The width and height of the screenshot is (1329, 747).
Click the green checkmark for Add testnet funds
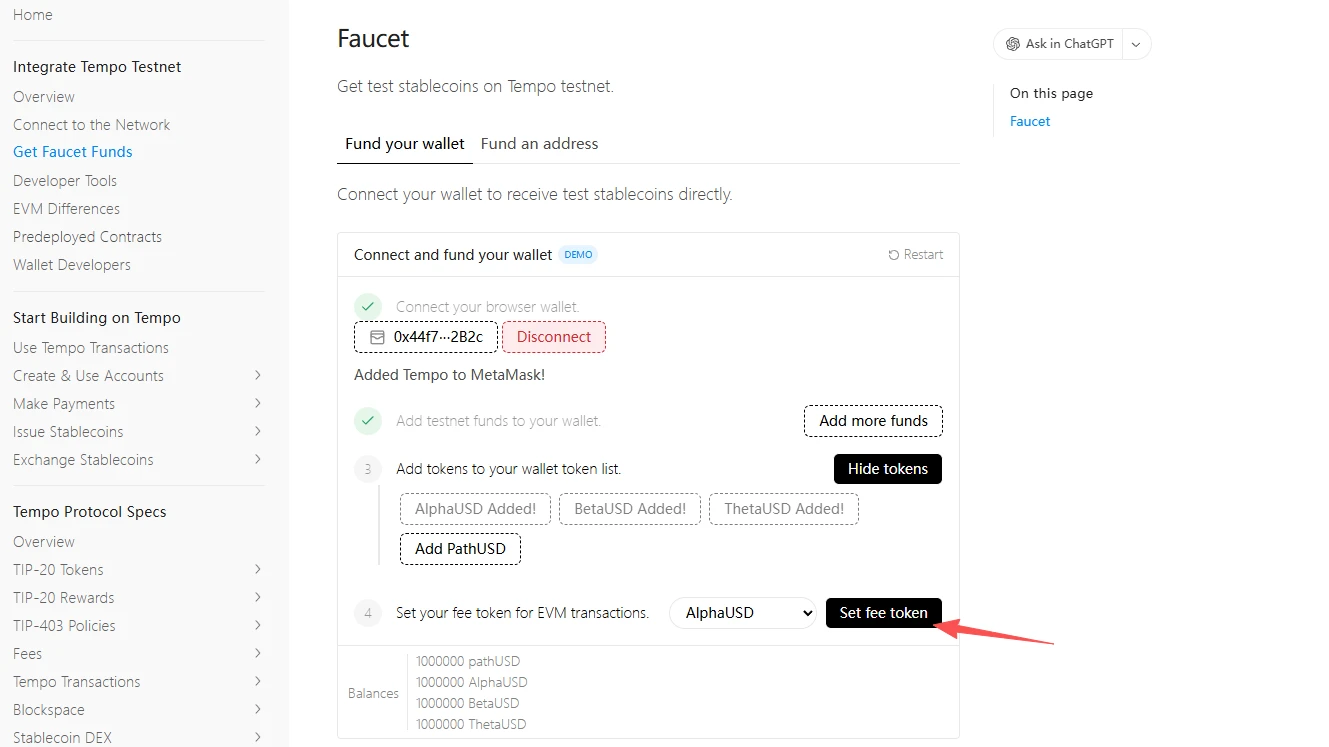368,421
